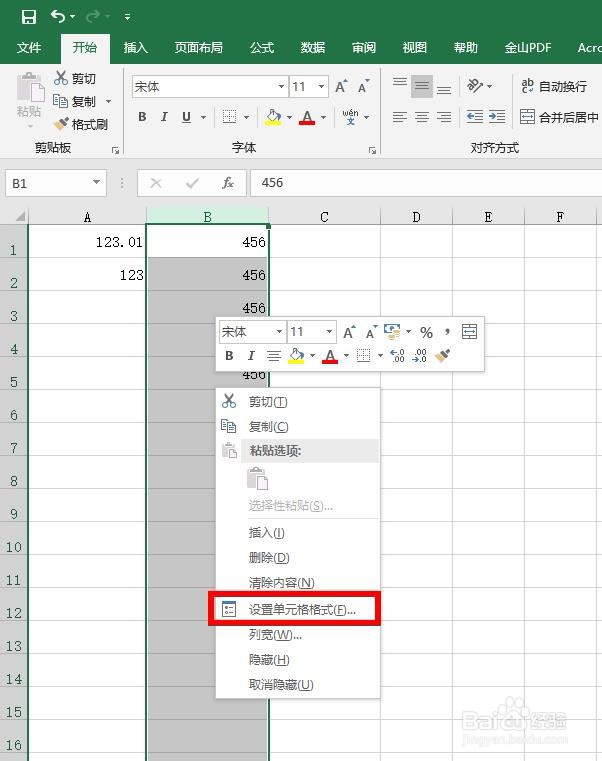The image size is (602, 761).
Task: Switch to the 公式 ribbon tab
Action: coord(262,48)
